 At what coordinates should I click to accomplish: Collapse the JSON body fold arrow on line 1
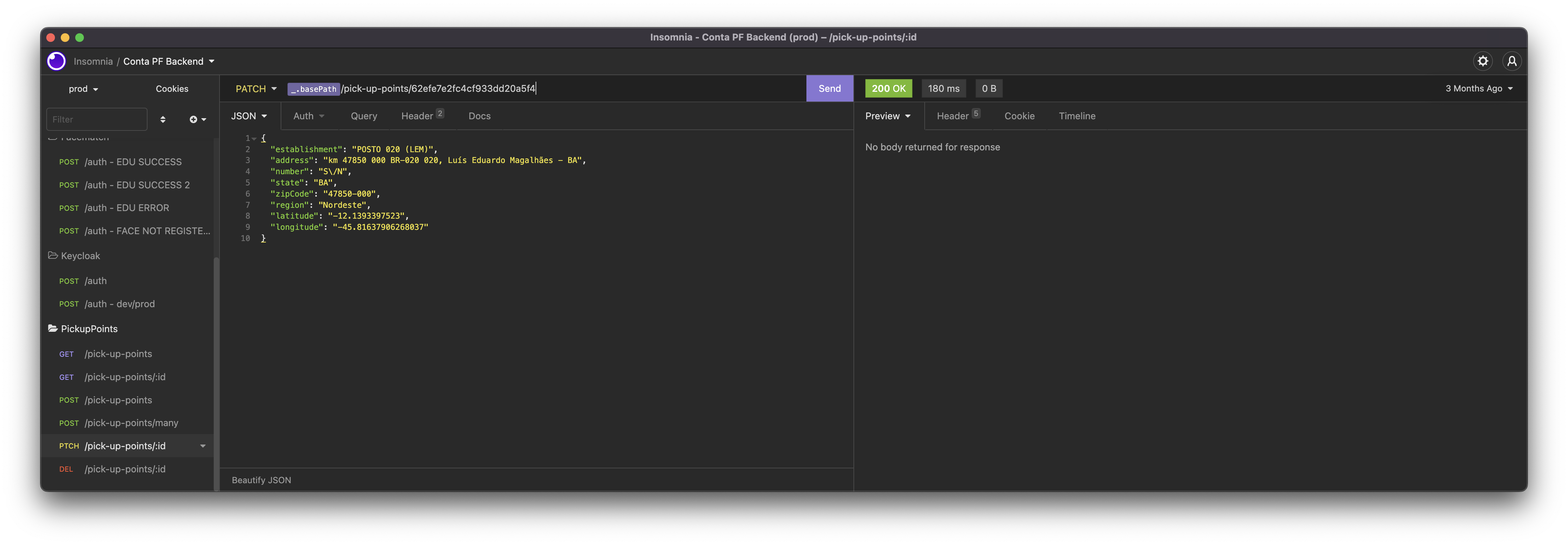255,139
